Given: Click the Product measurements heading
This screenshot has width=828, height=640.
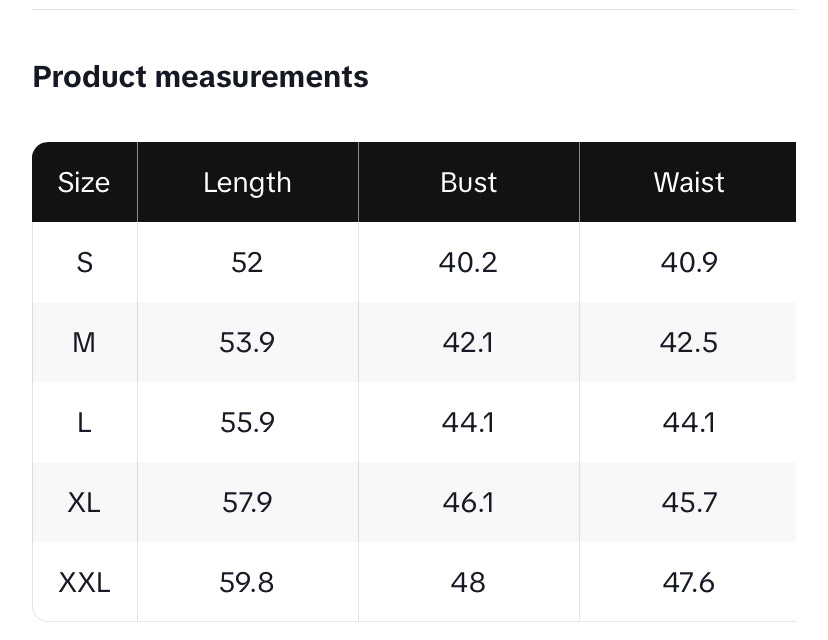Looking at the screenshot, I should click(x=200, y=77).
